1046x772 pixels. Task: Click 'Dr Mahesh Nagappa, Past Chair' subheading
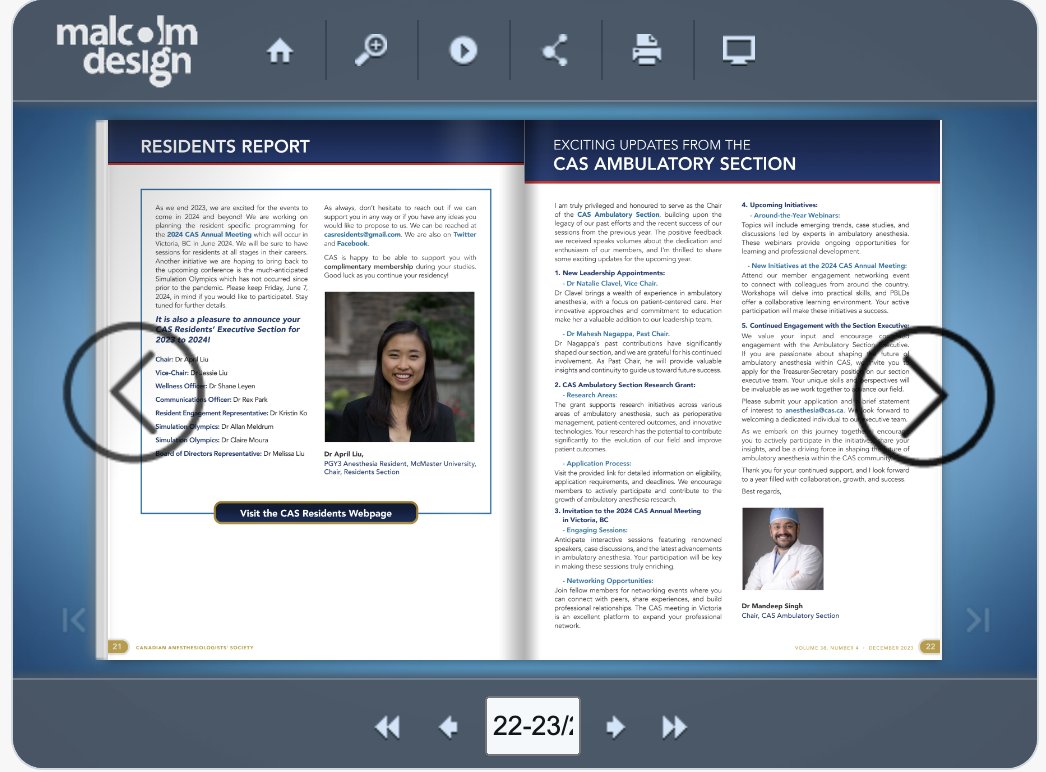(616, 334)
